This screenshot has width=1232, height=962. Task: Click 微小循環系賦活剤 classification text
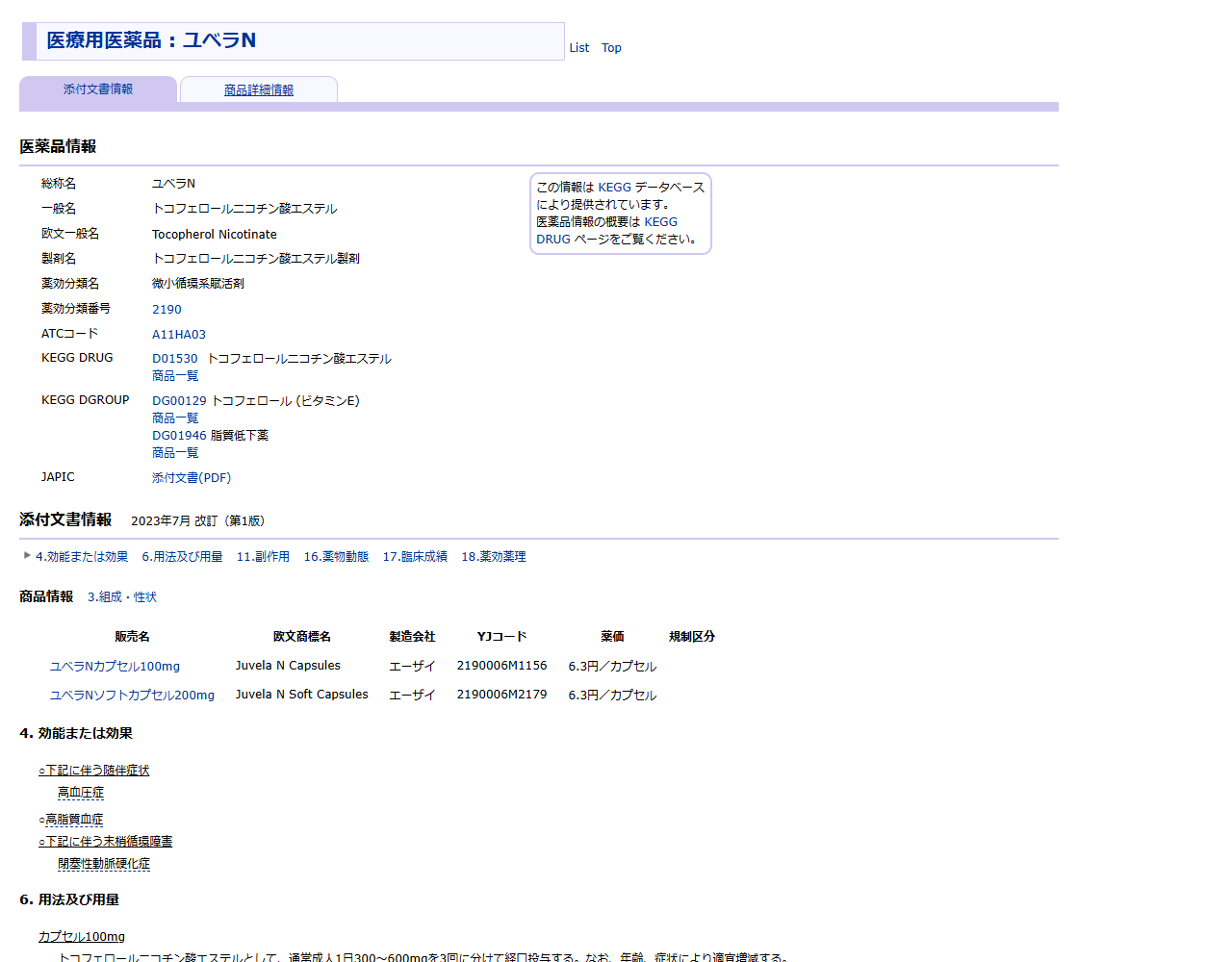pyautogui.click(x=198, y=284)
